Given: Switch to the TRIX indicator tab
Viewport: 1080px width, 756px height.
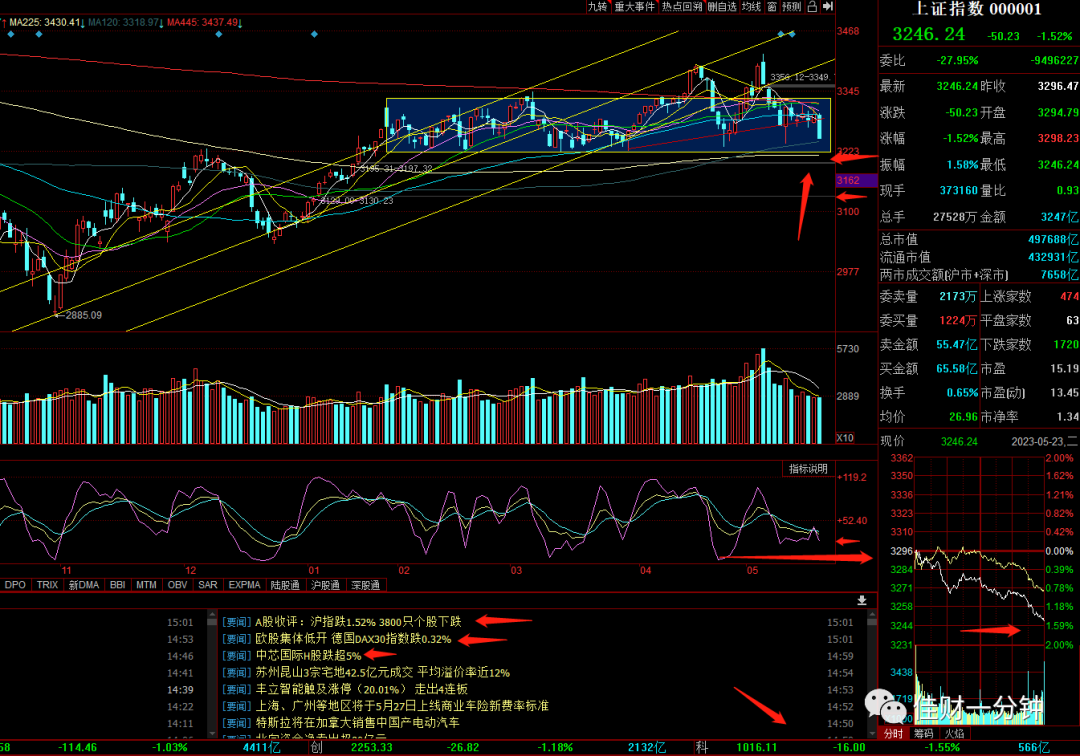Looking at the screenshot, I should (x=48, y=585).
